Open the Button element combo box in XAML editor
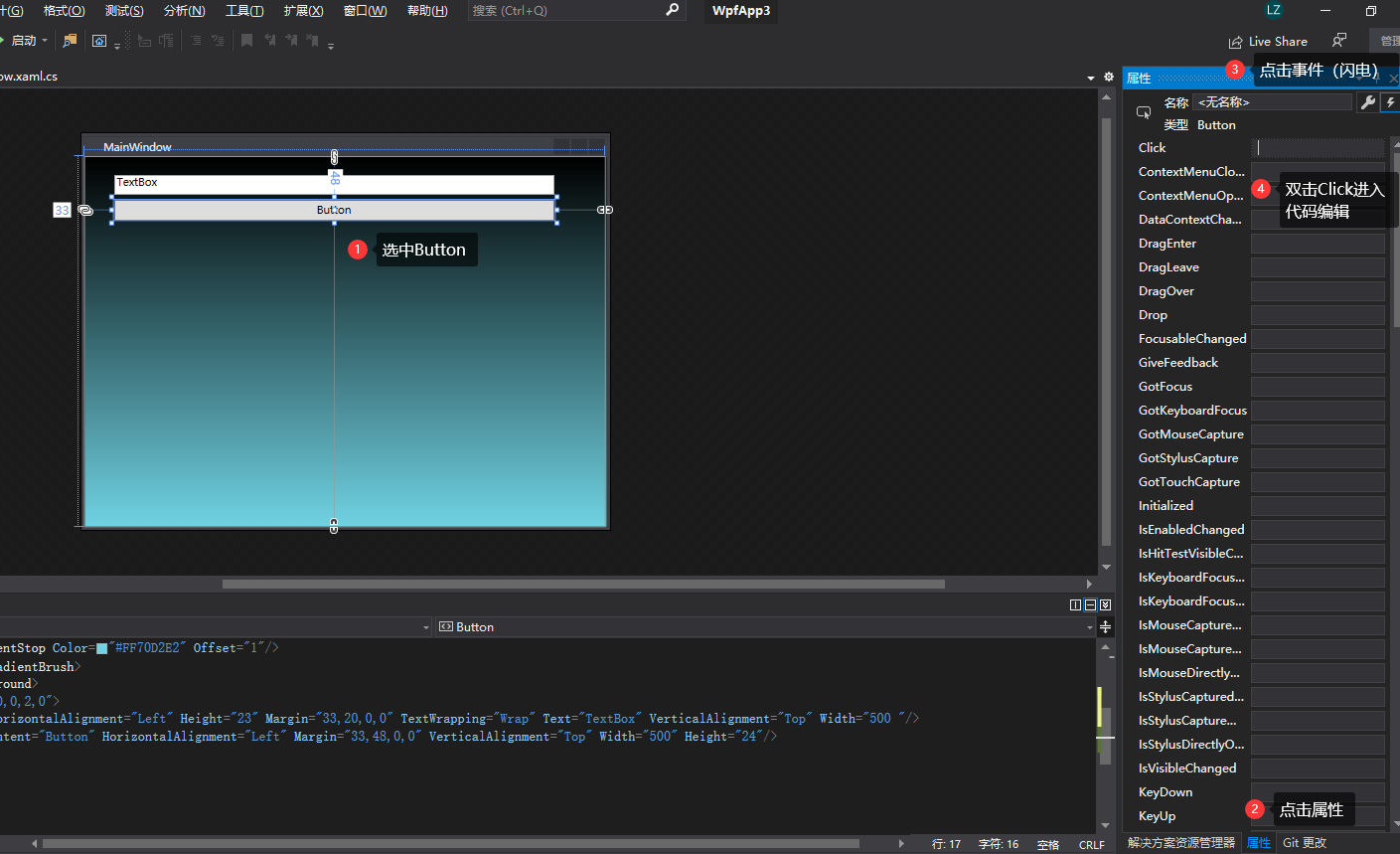The height and width of the screenshot is (854, 1400). tap(764, 627)
